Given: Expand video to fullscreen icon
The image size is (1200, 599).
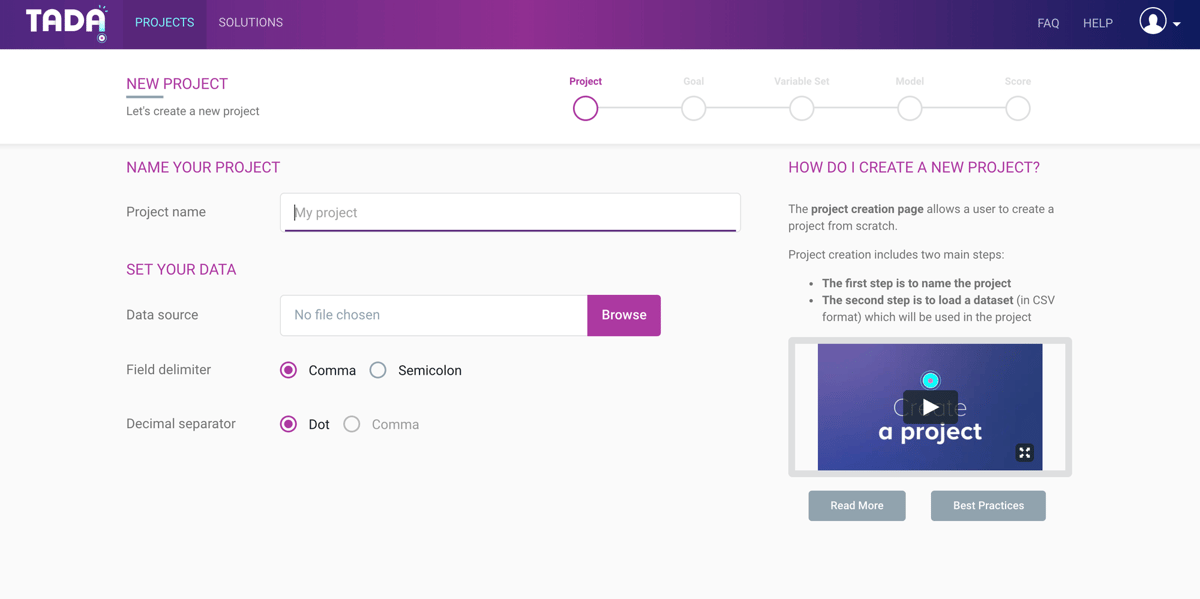Looking at the screenshot, I should point(1025,453).
